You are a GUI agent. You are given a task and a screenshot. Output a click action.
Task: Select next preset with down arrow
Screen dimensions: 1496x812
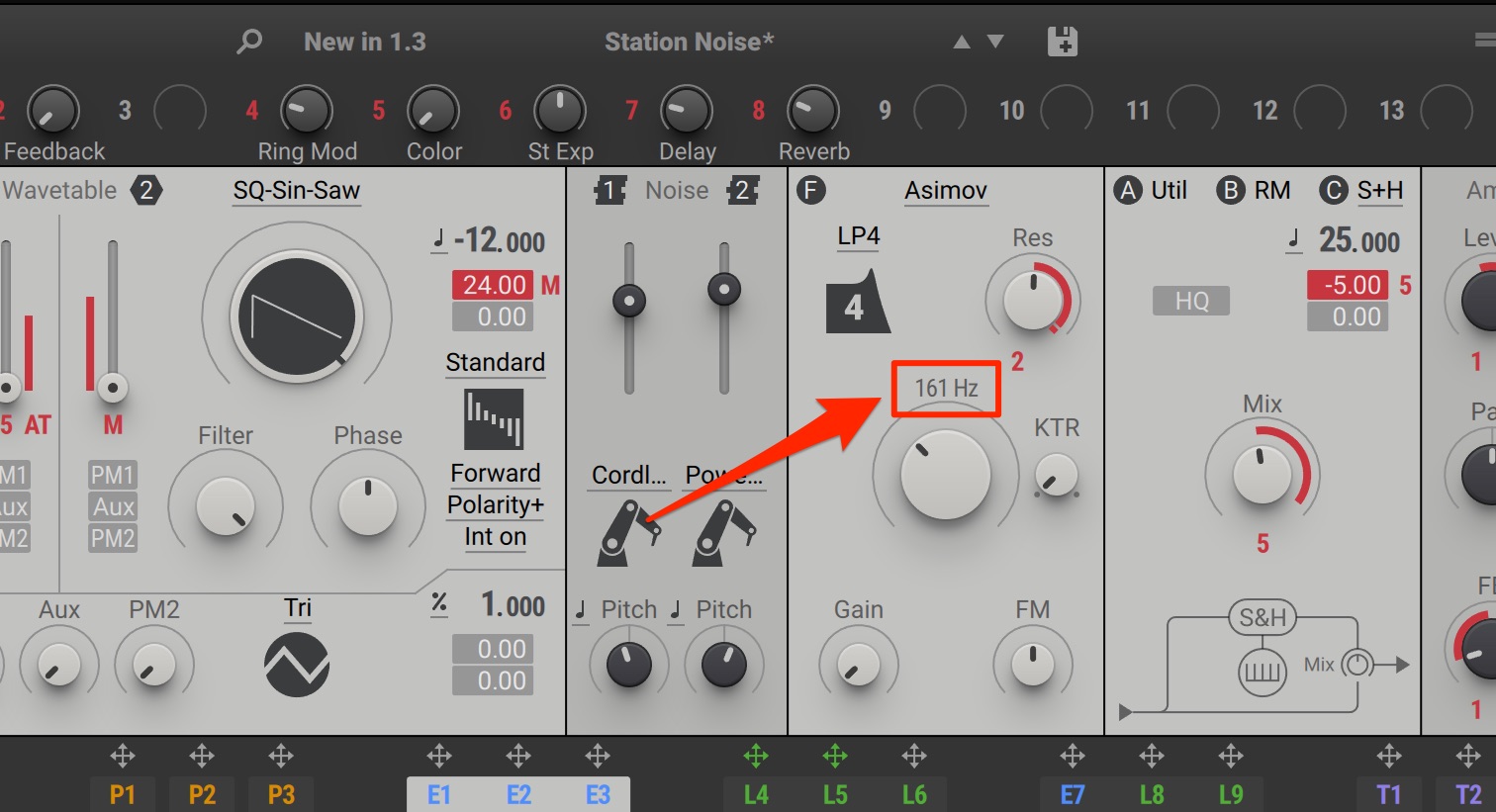(x=995, y=42)
